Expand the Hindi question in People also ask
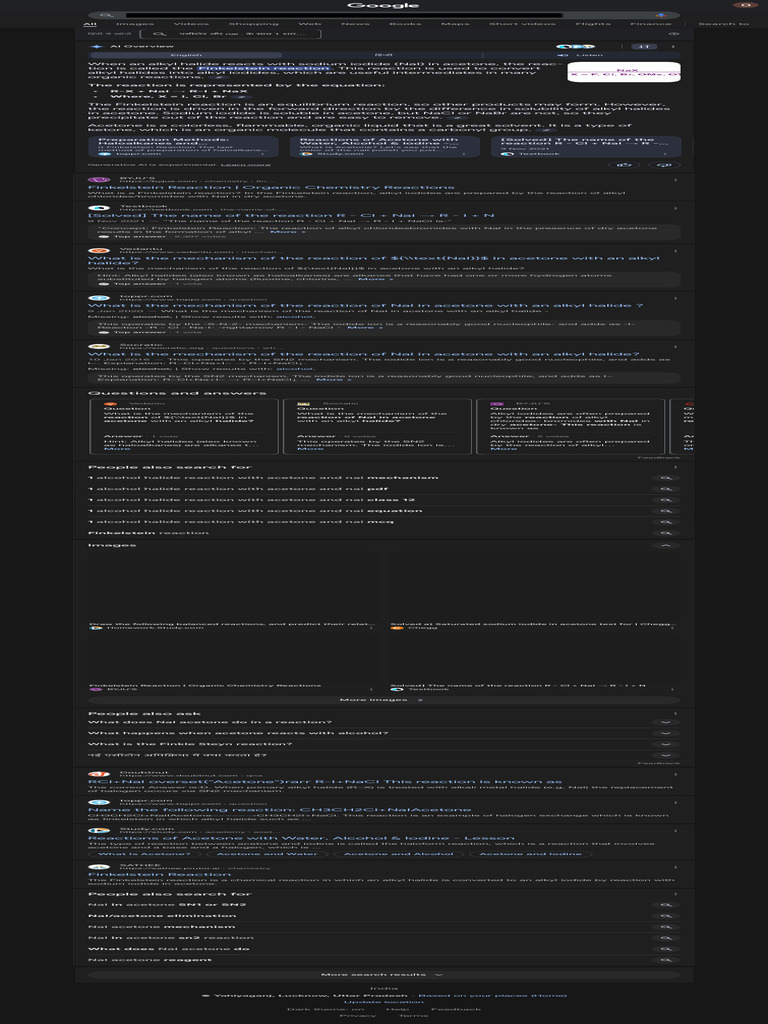Image resolution: width=768 pixels, height=1024 pixels. pyautogui.click(x=383, y=756)
